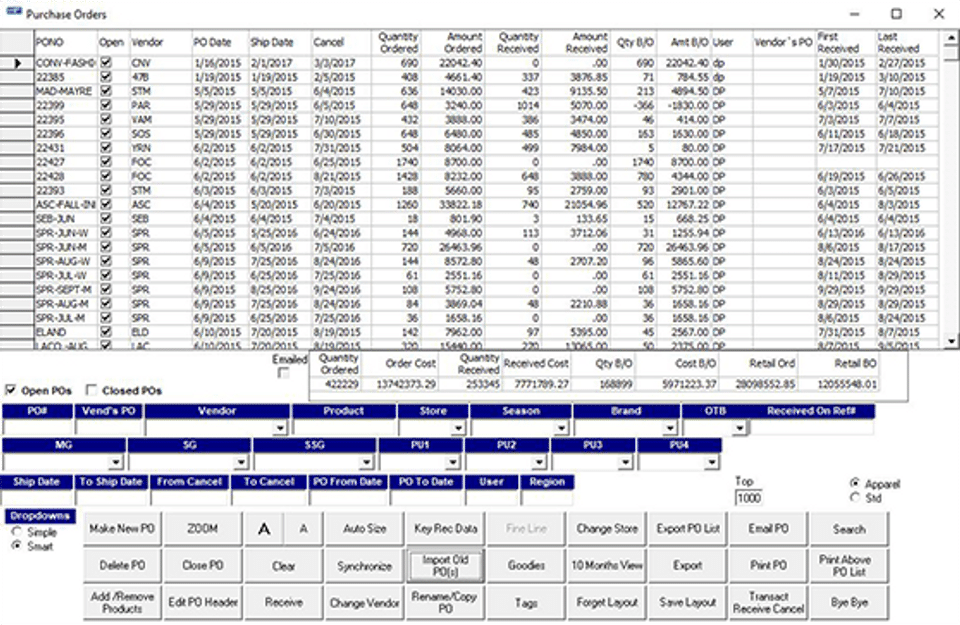Select the Apparel radio option
The image size is (960, 625).
pos(855,483)
